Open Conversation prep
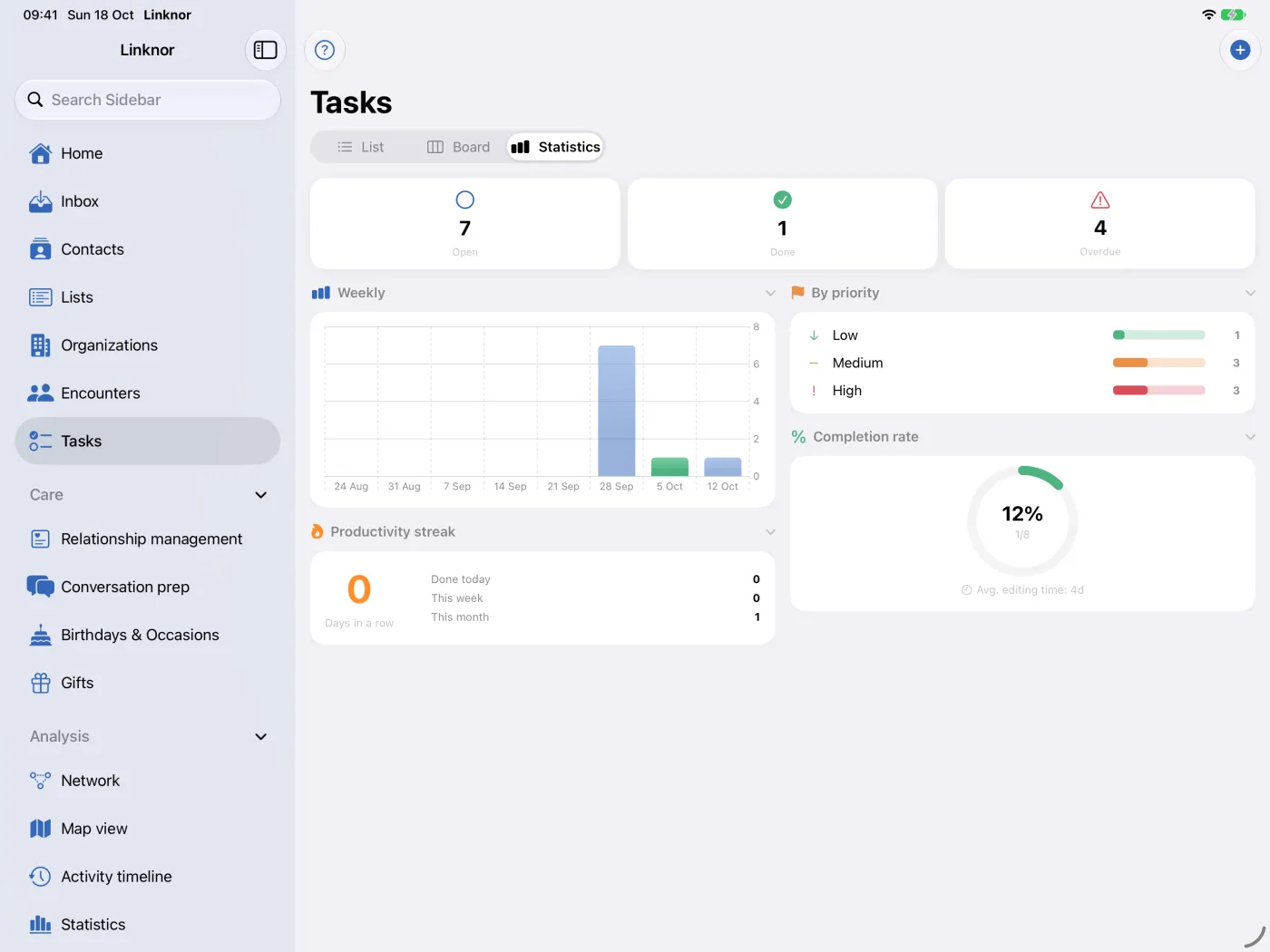Screen dimensions: 1270x952 click(148, 587)
